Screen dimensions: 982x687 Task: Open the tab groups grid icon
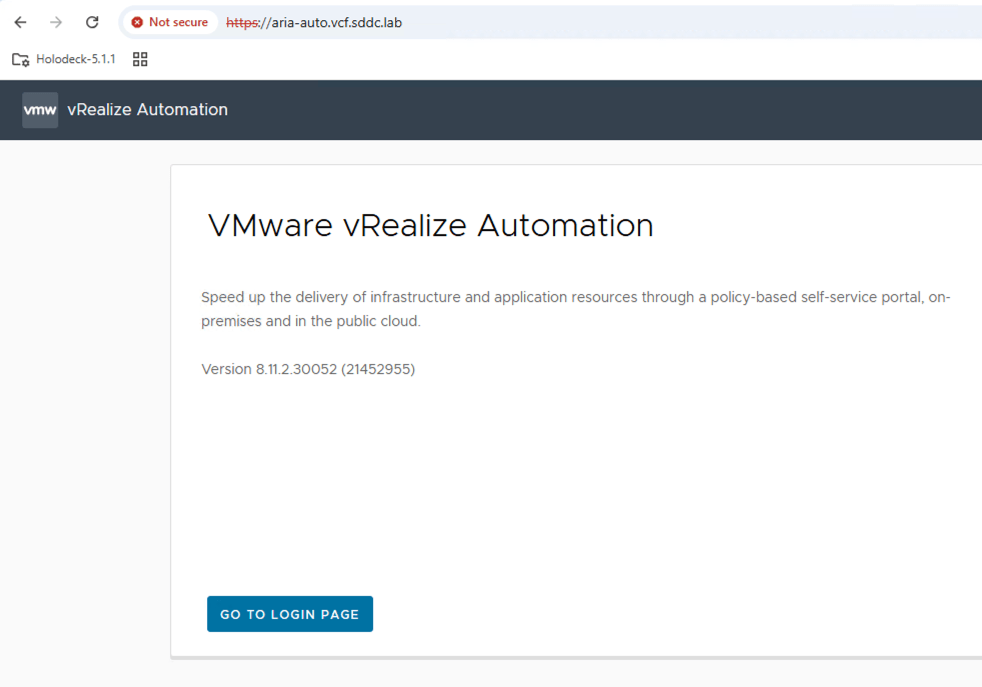(140, 59)
